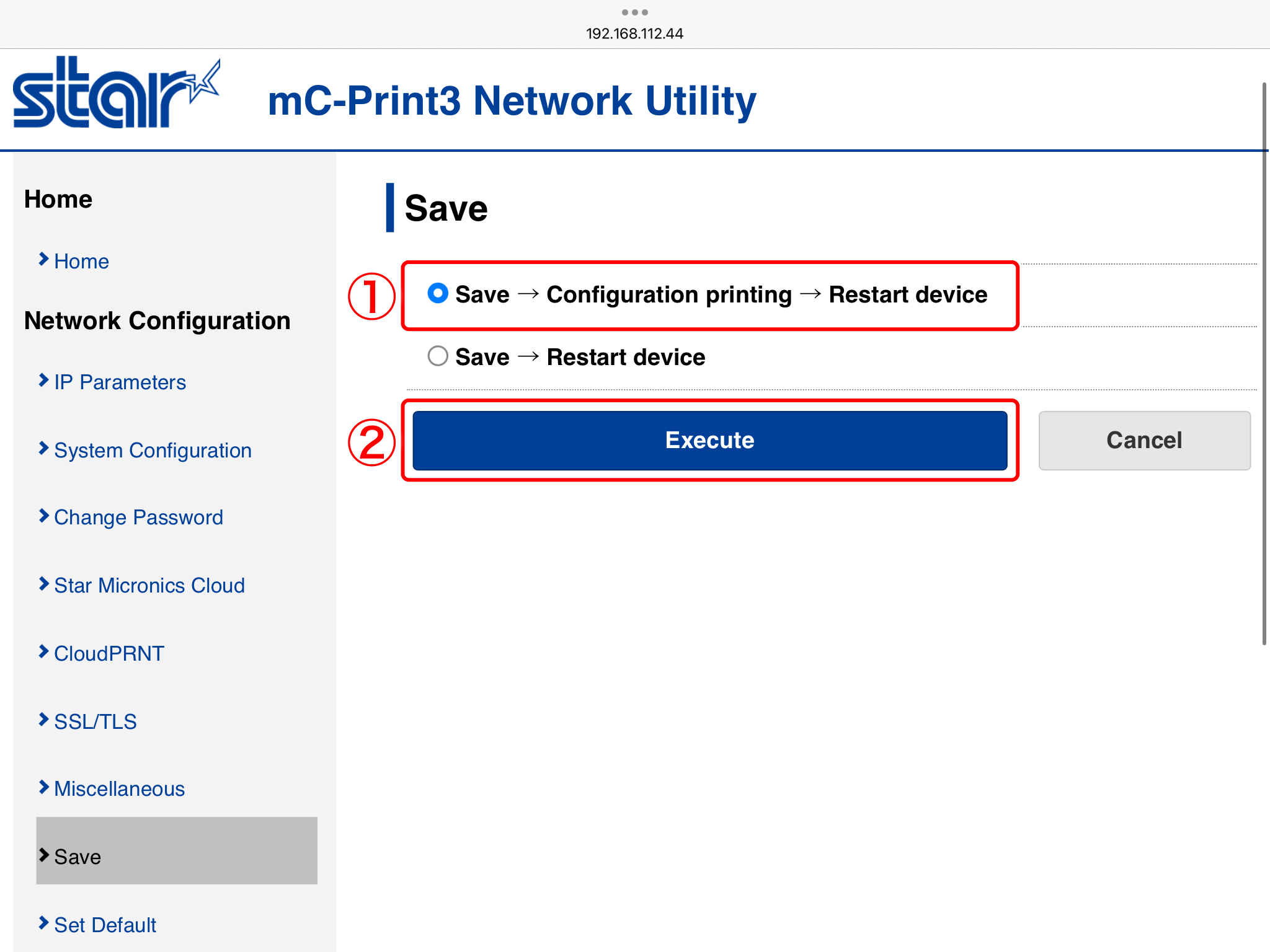Click the chevron arrow beside IP Parameters
Image resolution: width=1270 pixels, height=952 pixels.
pos(43,380)
